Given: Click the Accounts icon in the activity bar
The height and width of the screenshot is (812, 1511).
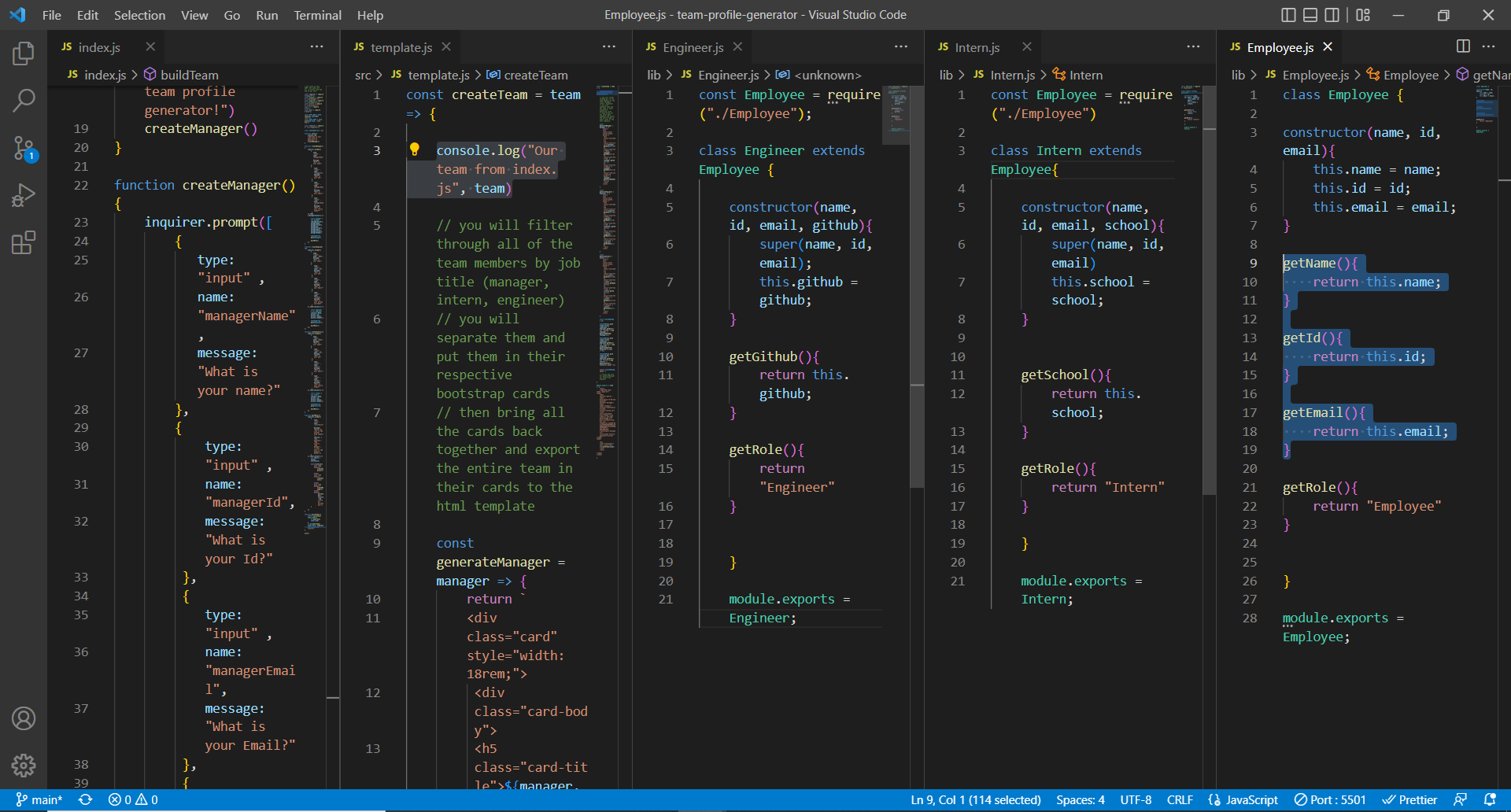Looking at the screenshot, I should pos(24,718).
